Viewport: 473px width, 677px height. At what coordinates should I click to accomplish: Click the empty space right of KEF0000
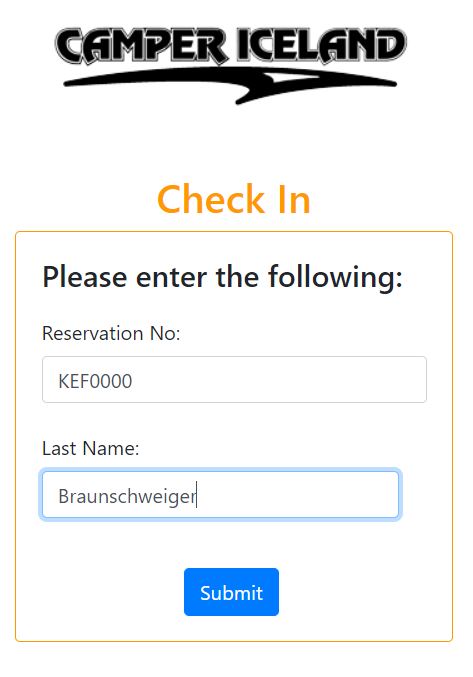279,380
